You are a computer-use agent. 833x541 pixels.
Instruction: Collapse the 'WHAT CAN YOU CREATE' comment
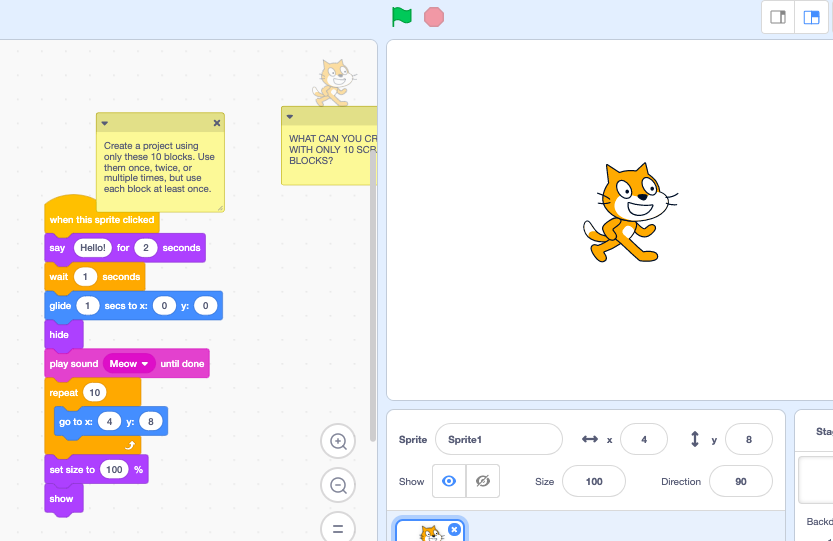(290, 116)
